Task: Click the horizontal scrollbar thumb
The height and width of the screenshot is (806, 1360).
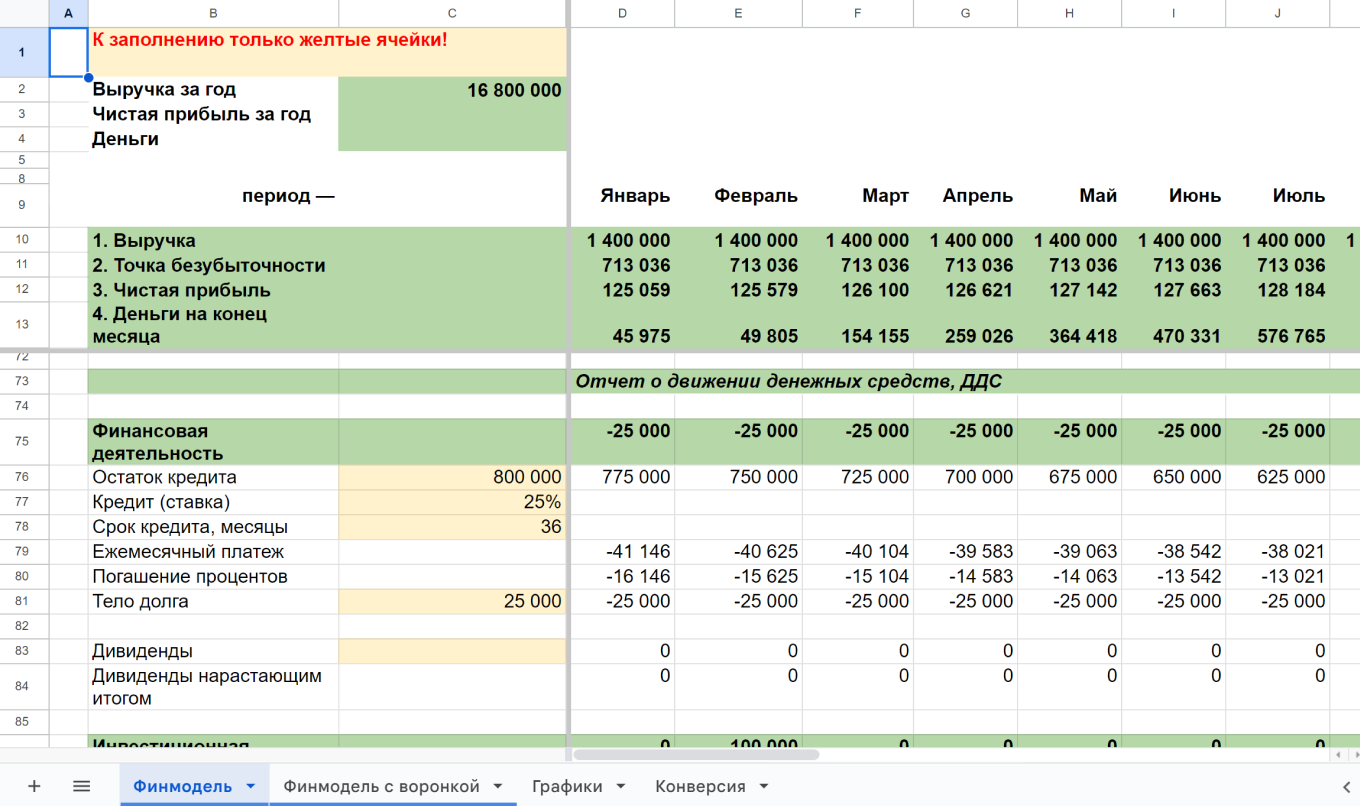Action: 696,754
